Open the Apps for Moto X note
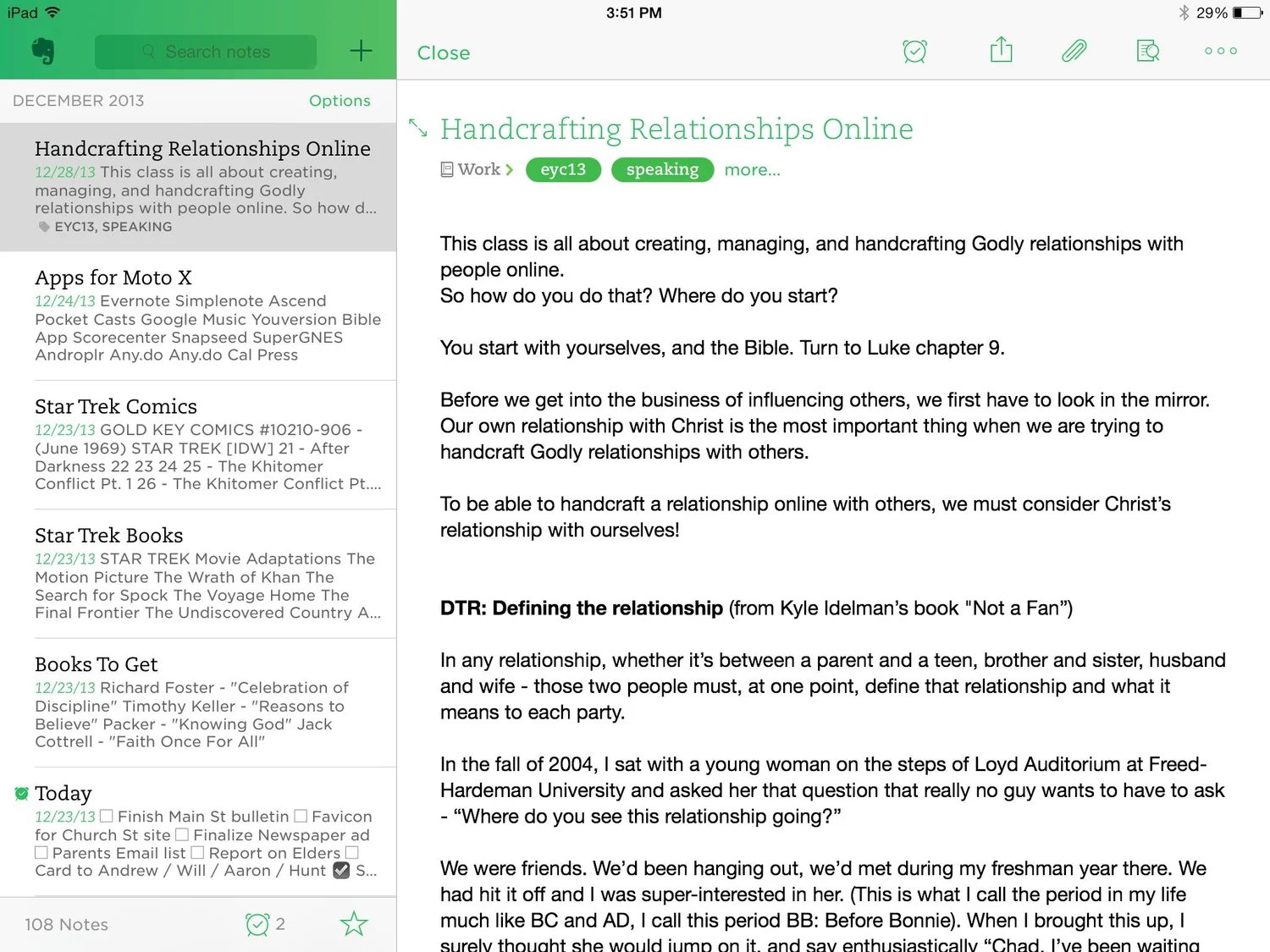 pyautogui.click(x=198, y=316)
